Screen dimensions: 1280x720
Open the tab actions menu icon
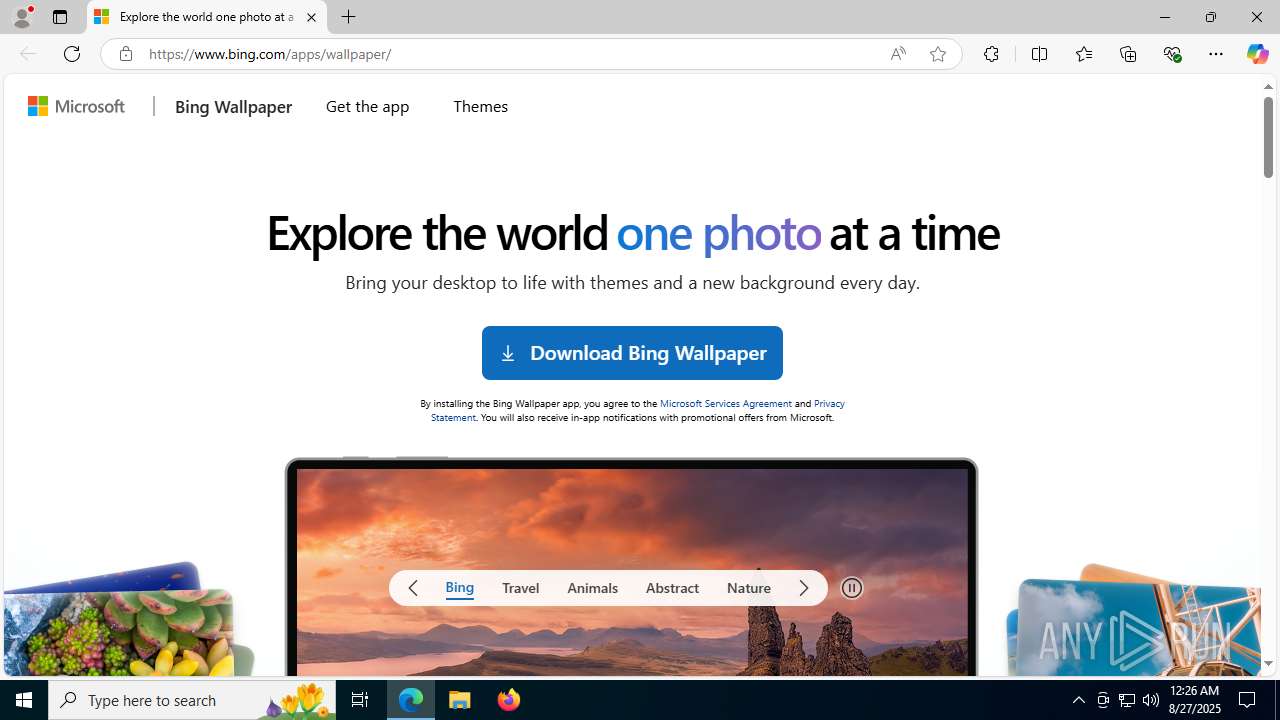pos(59,17)
